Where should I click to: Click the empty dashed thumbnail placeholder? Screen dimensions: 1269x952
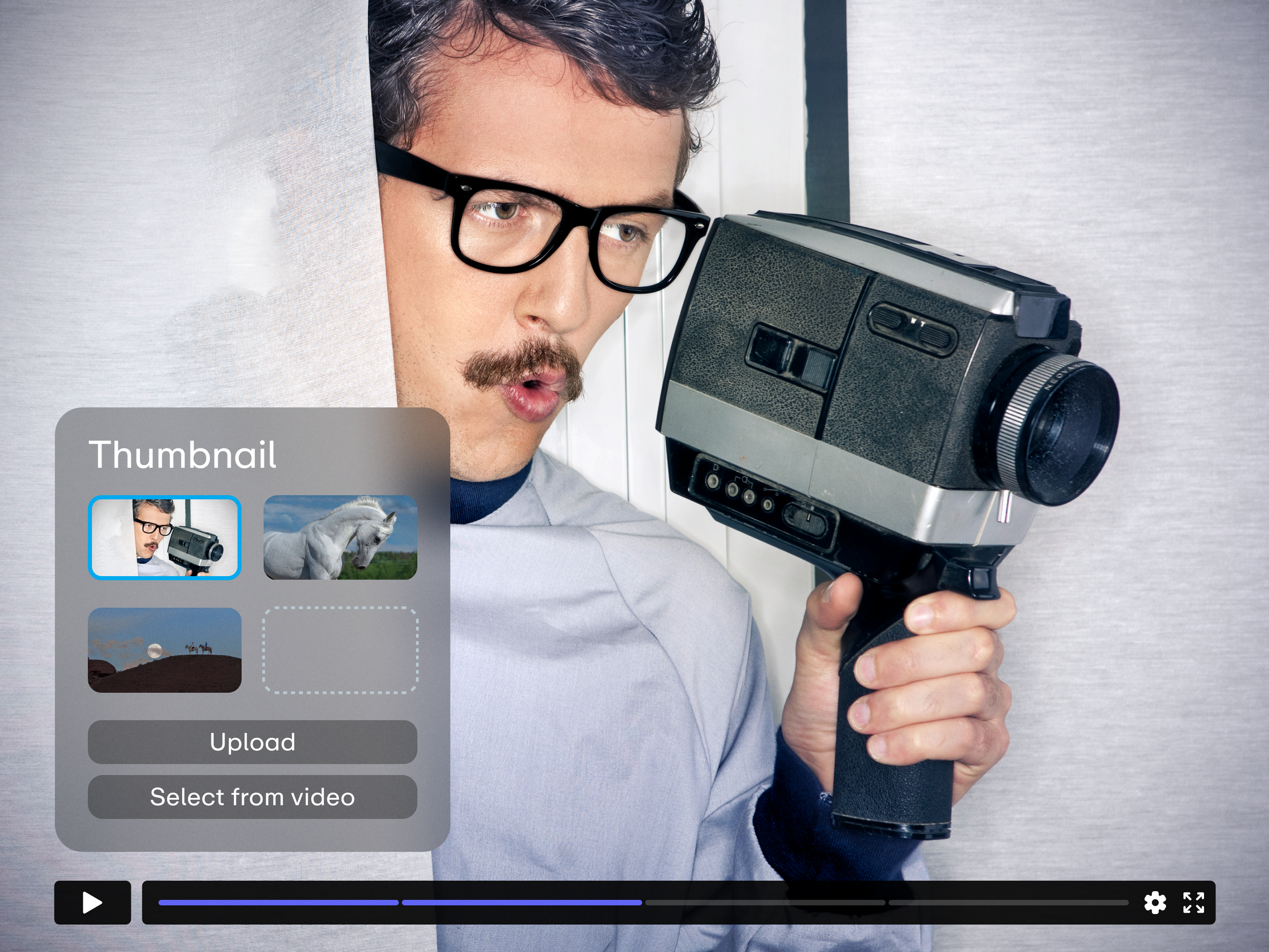[x=340, y=651]
